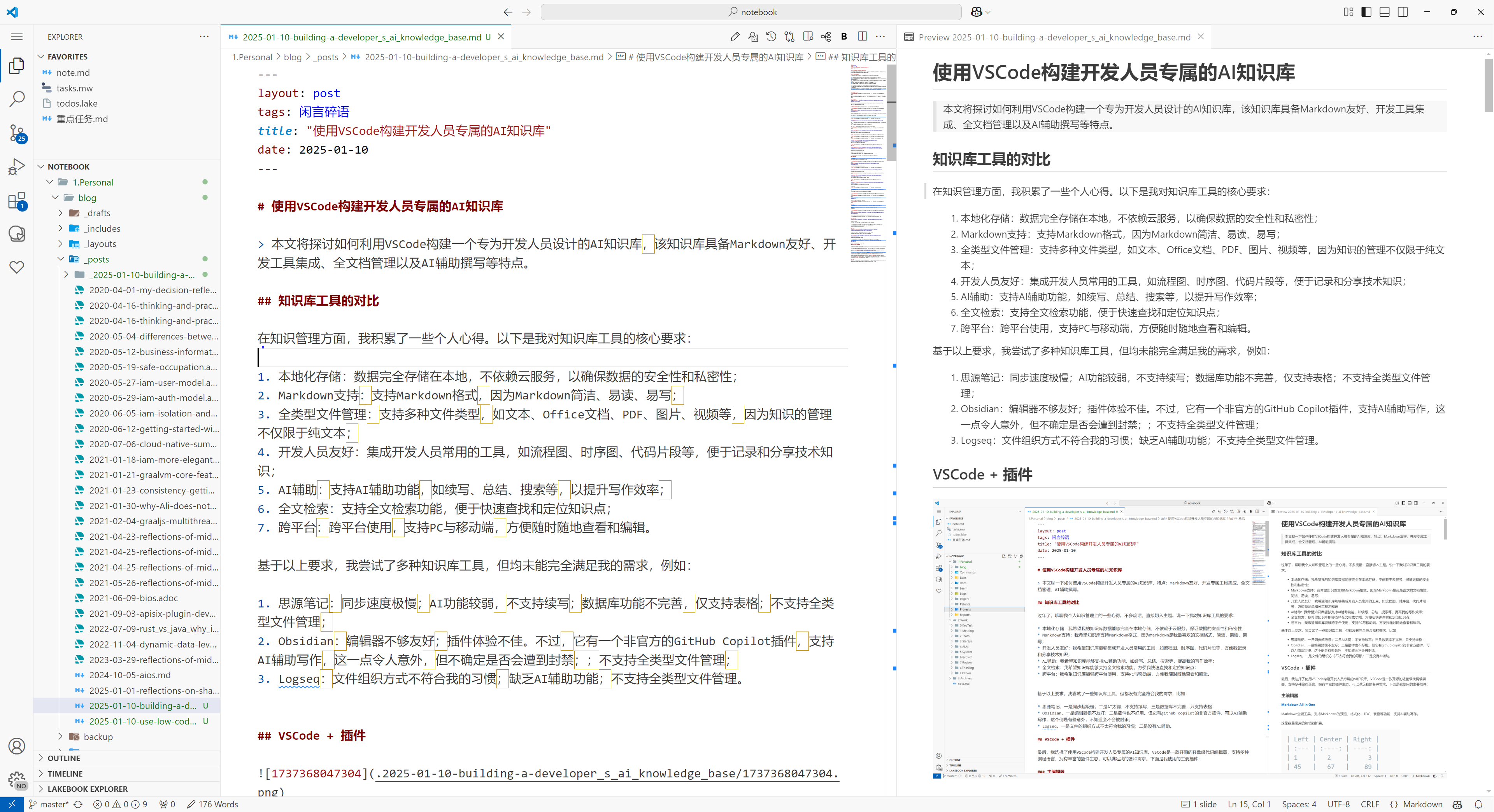Click the UTF-8 encoding status item
Image resolution: width=1494 pixels, height=812 pixels.
point(1338,805)
